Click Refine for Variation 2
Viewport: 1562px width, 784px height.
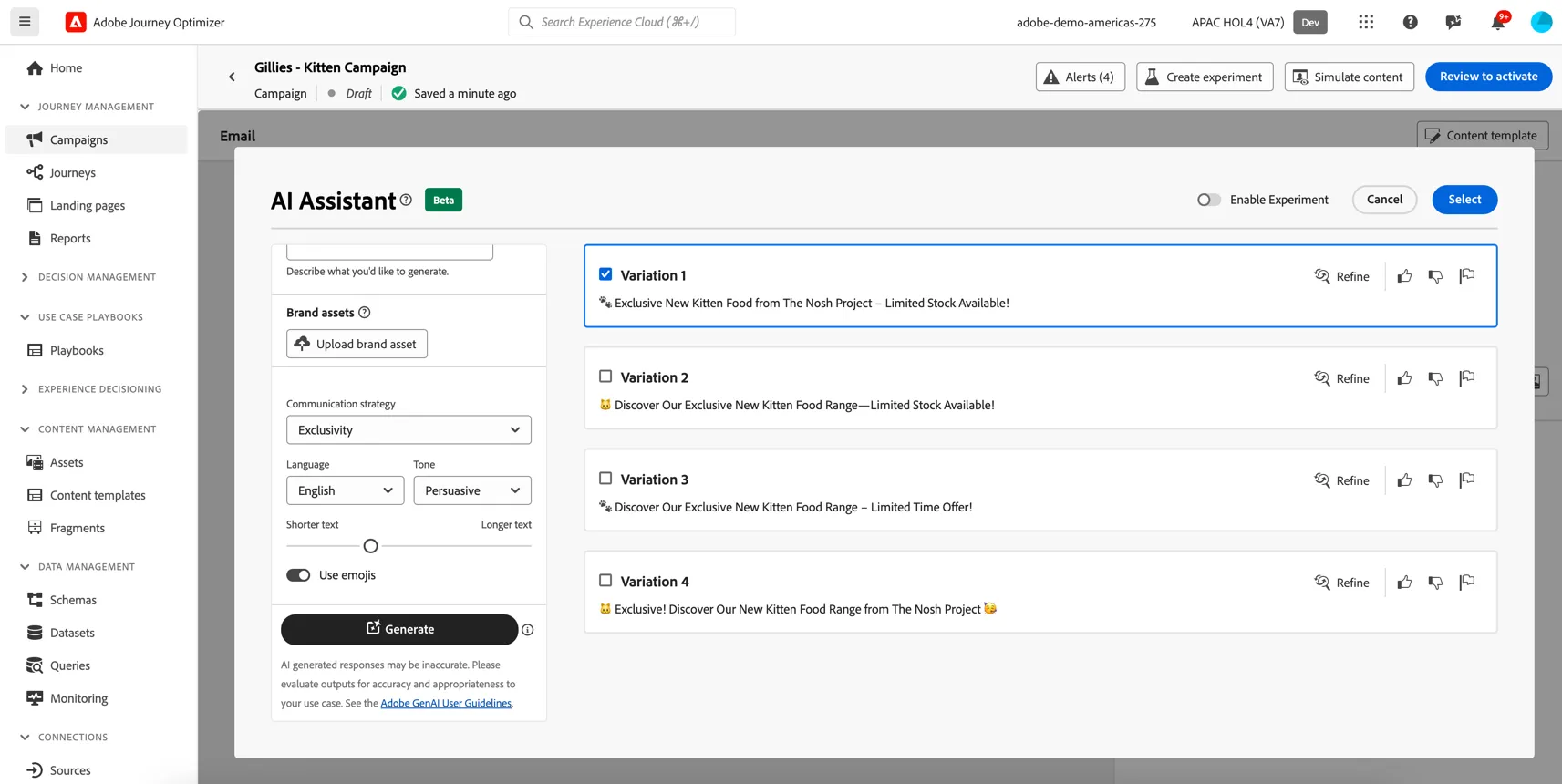point(1342,378)
